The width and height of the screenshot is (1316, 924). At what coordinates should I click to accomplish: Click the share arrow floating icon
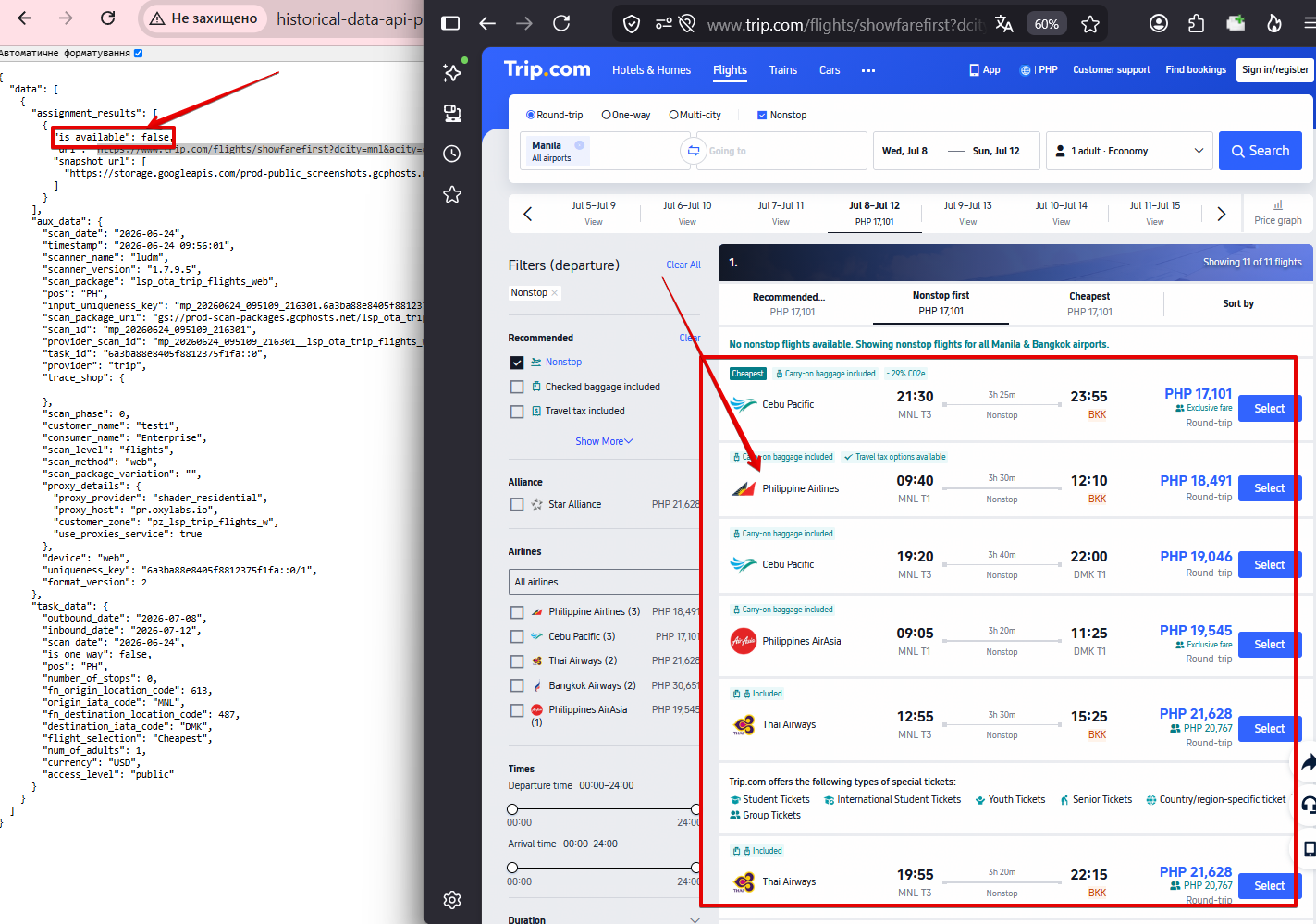(1308, 763)
